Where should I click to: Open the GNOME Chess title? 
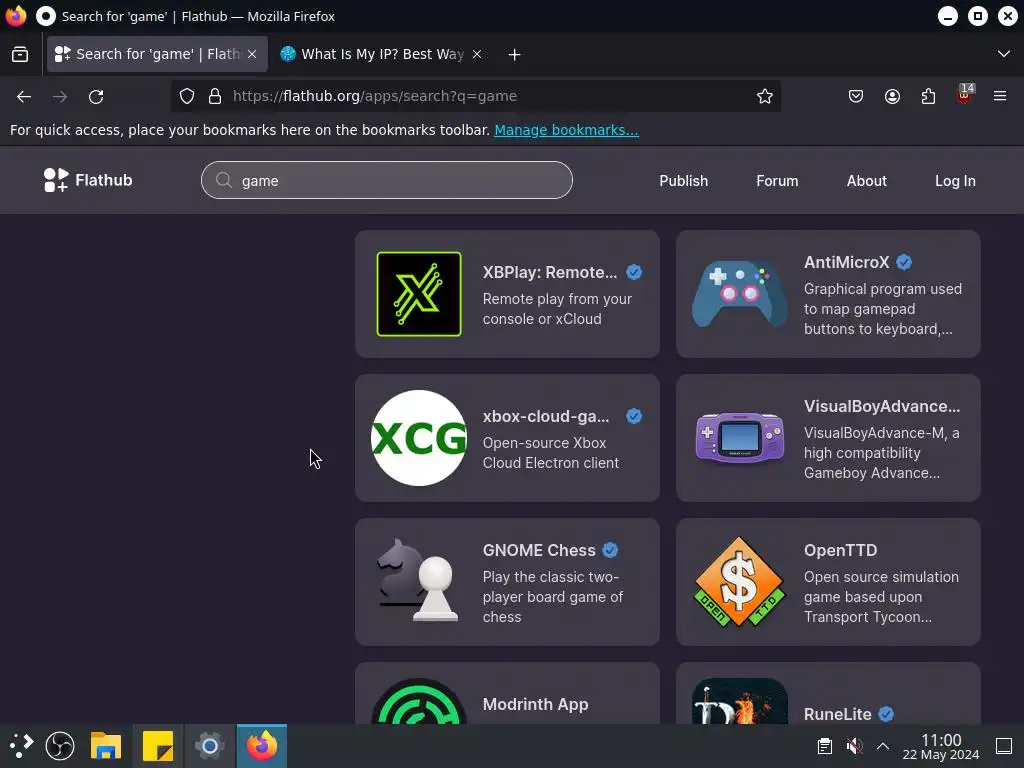[x=539, y=551]
